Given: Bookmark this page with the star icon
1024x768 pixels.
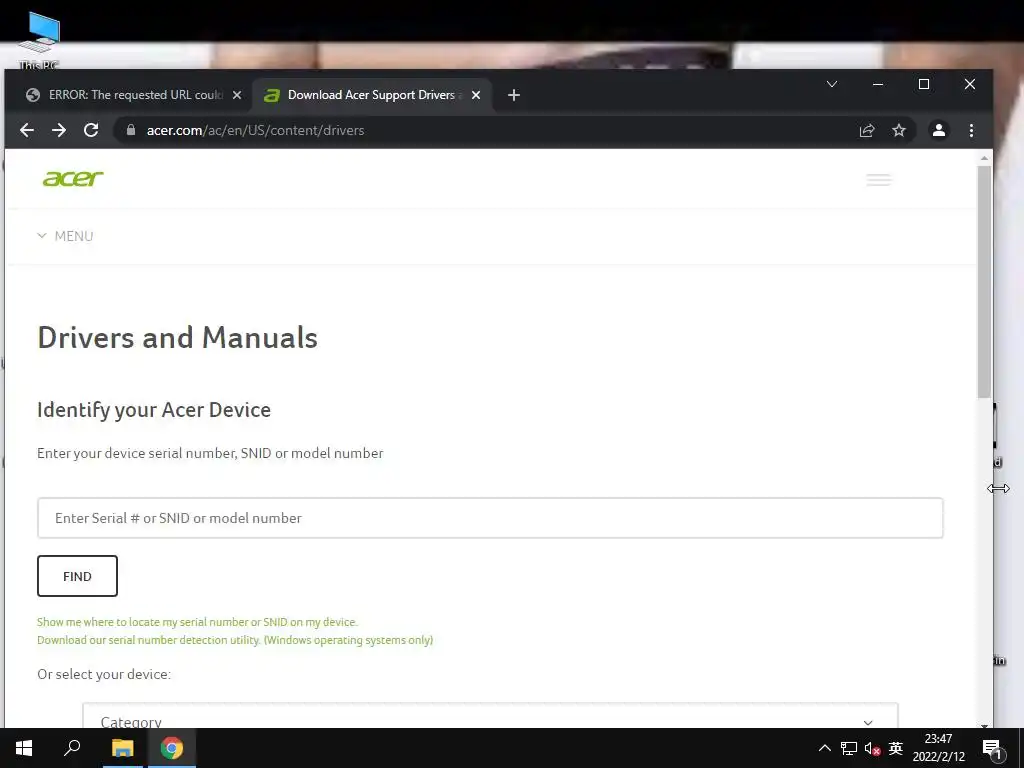Looking at the screenshot, I should pyautogui.click(x=899, y=130).
